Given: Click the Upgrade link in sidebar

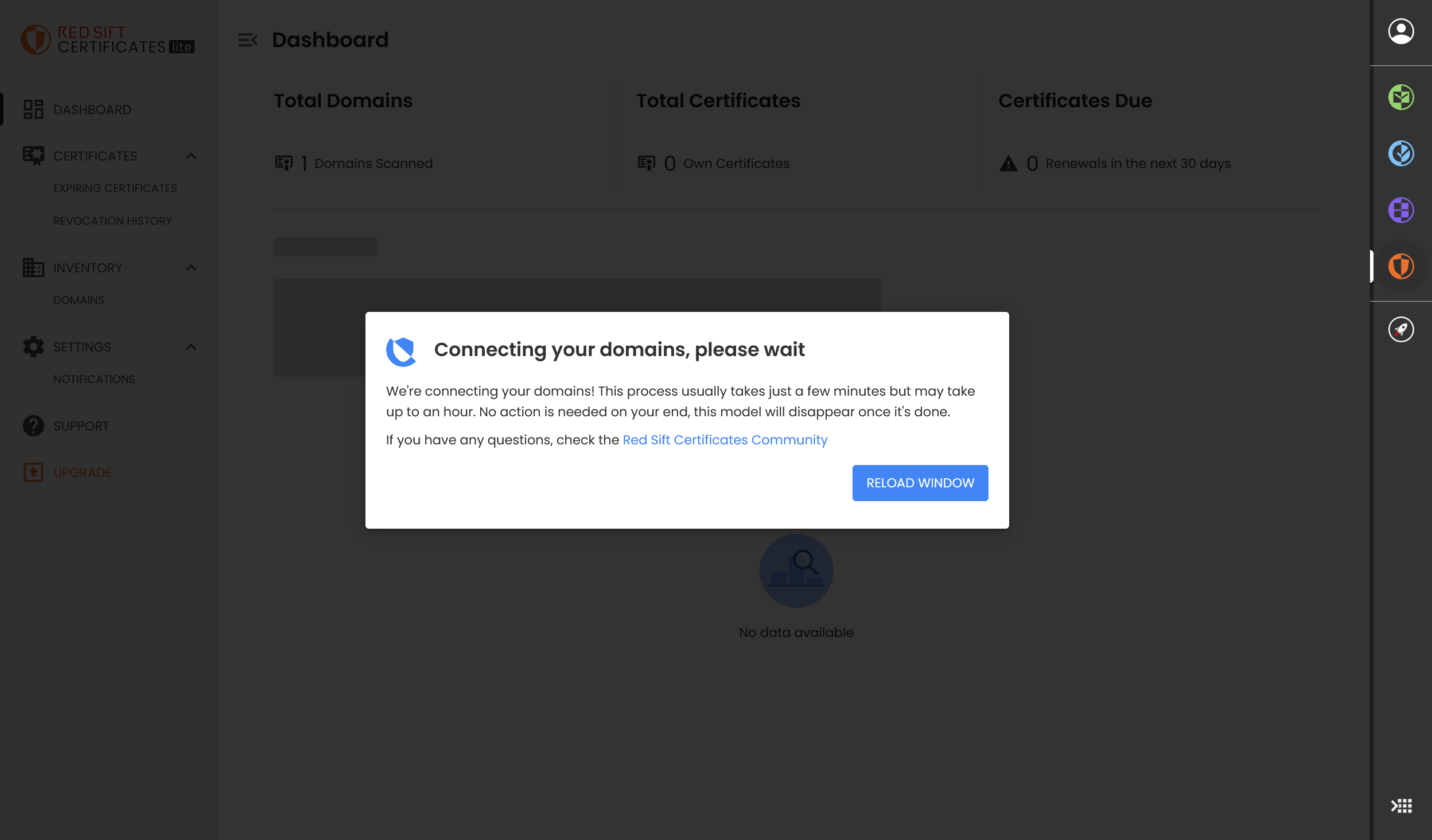Looking at the screenshot, I should tap(82, 472).
